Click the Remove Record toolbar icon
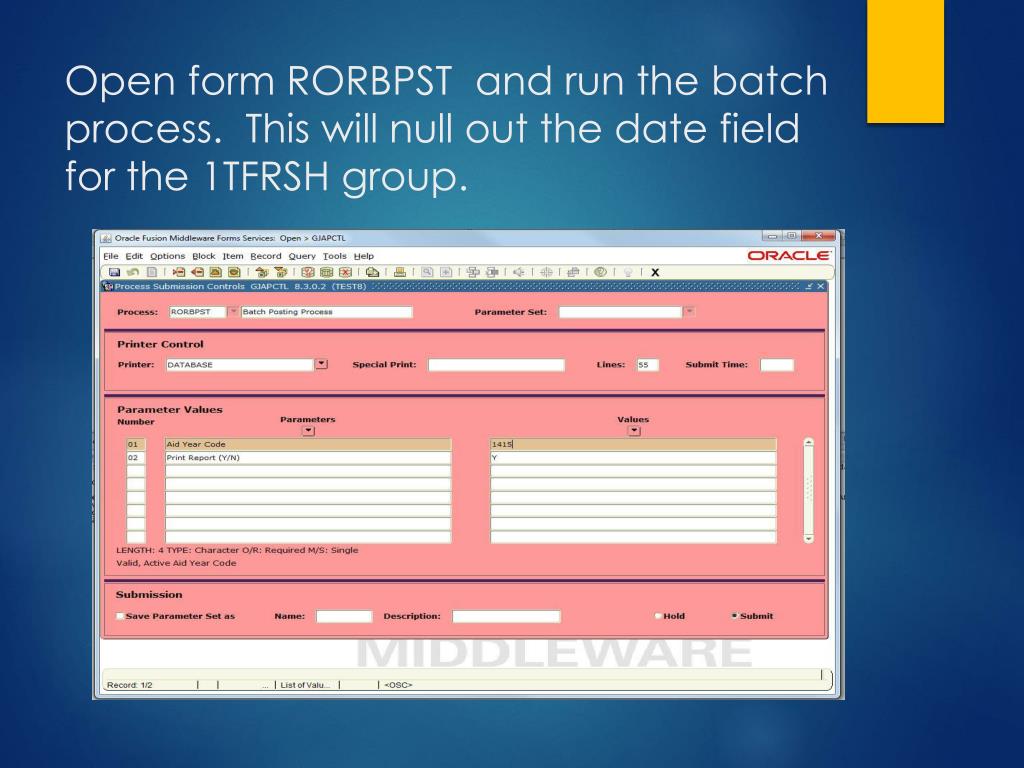 click(197, 272)
